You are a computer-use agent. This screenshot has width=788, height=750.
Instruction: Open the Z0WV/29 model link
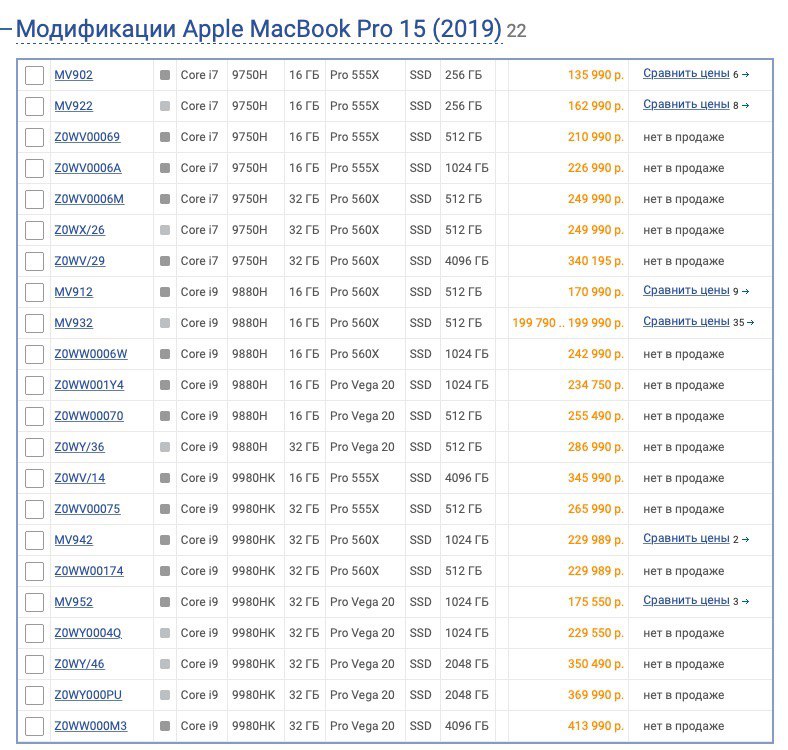click(79, 261)
